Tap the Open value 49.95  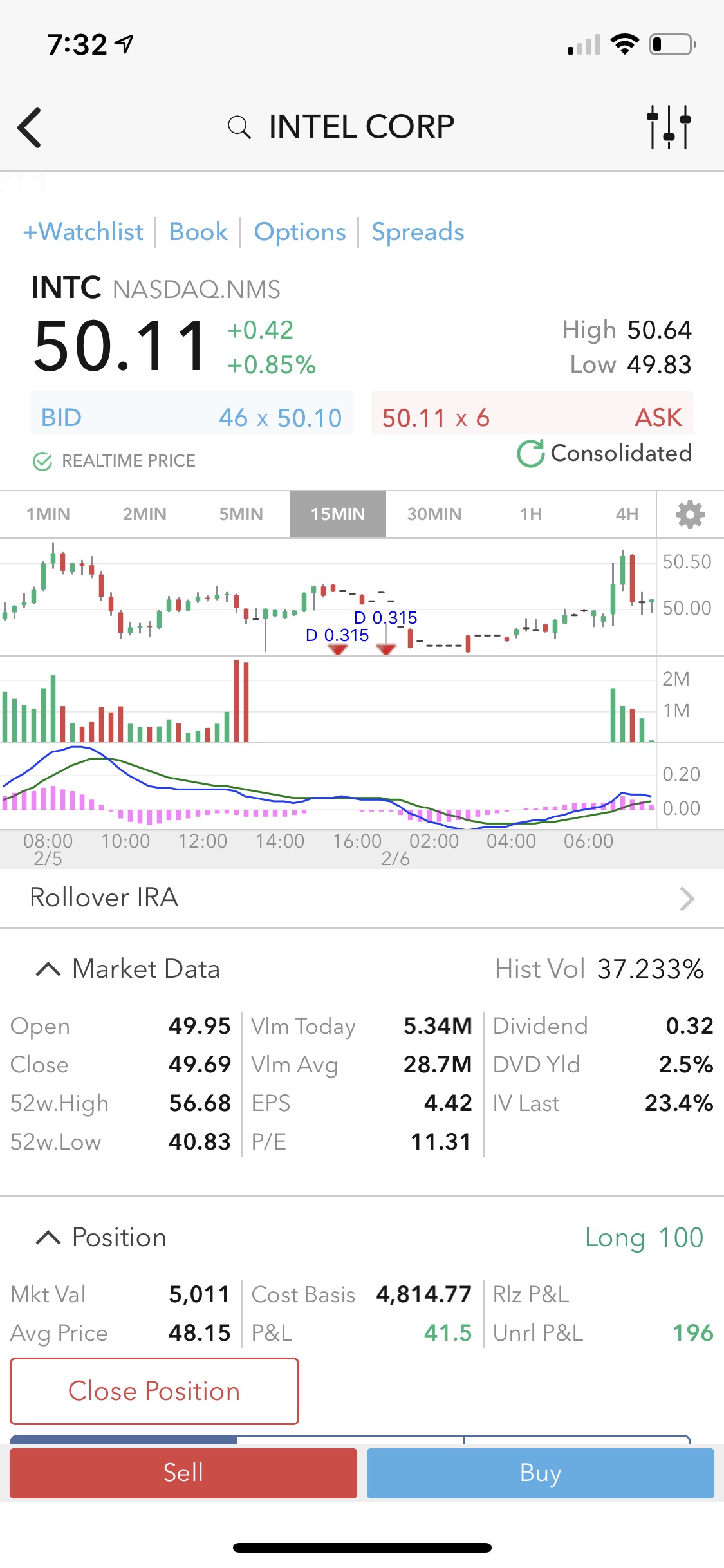[200, 1026]
